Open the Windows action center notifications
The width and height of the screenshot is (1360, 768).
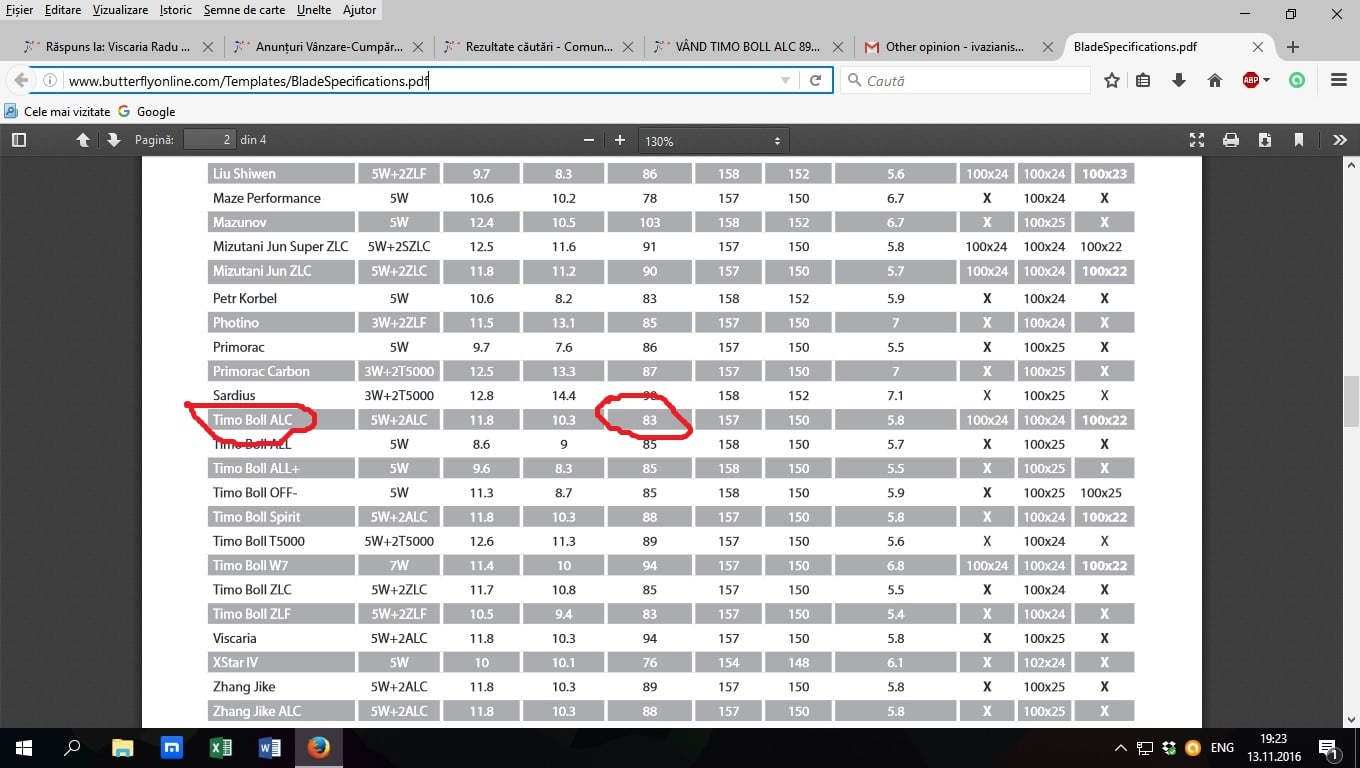coord(1330,748)
